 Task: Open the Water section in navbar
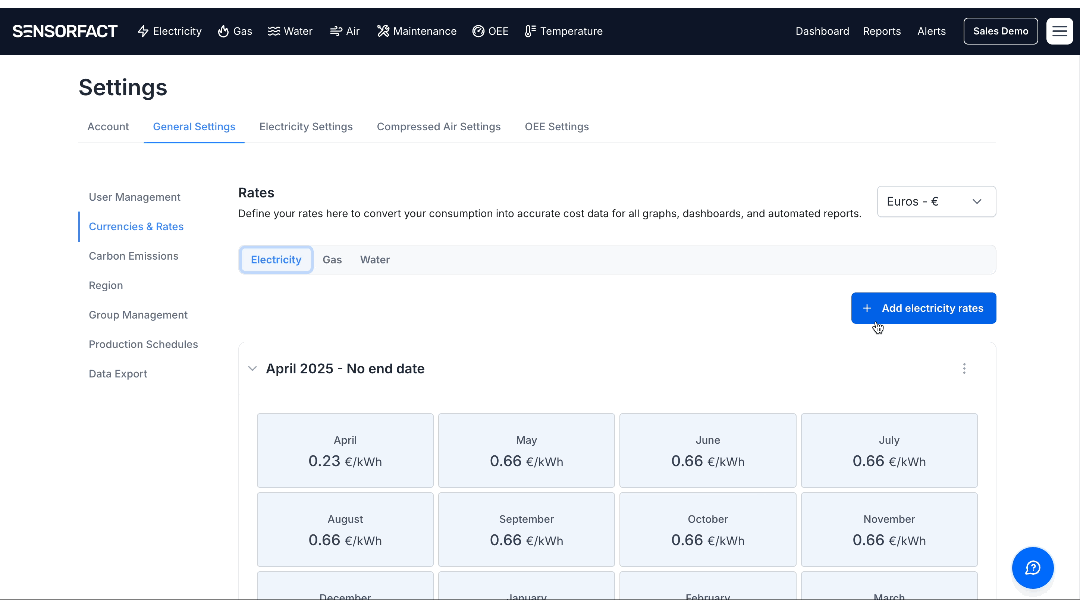(x=290, y=31)
